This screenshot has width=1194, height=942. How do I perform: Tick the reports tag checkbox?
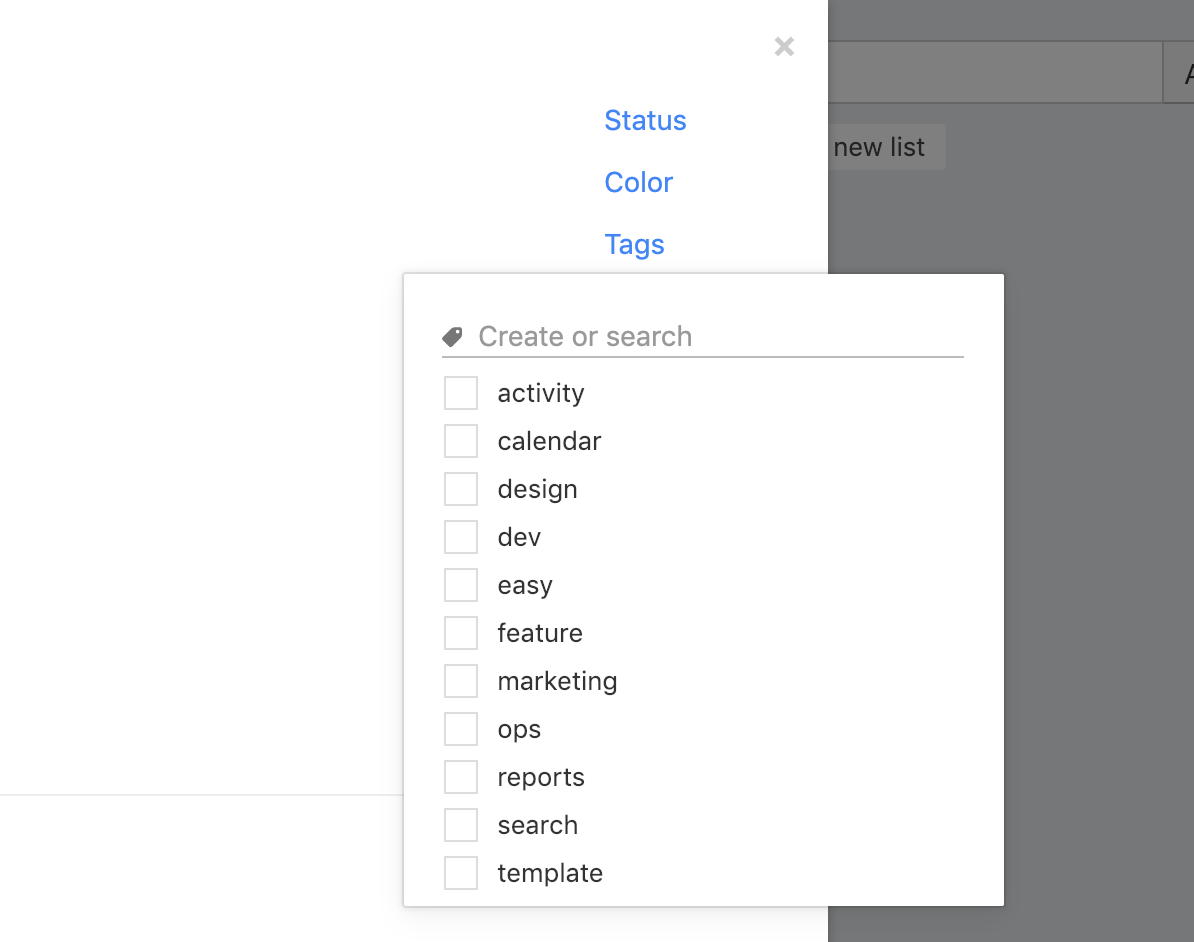coord(461,777)
